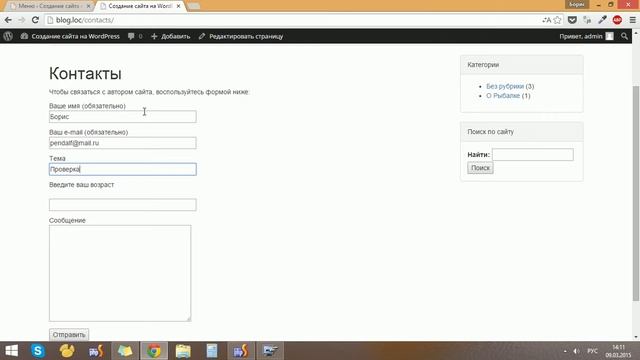
Task: Click the volume speaker in system tray
Action: click(576, 351)
